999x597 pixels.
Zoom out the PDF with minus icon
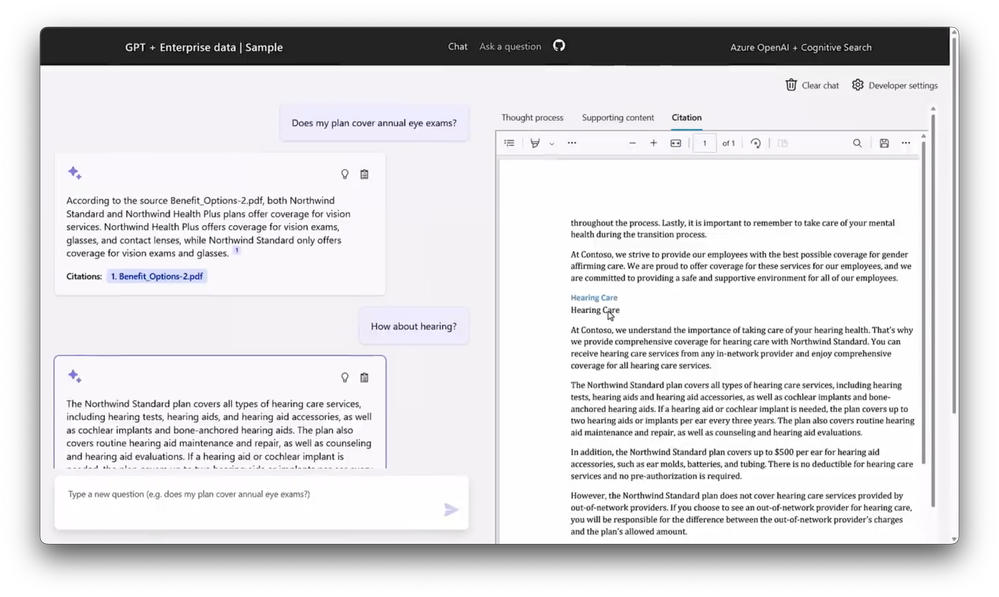pyautogui.click(x=633, y=143)
